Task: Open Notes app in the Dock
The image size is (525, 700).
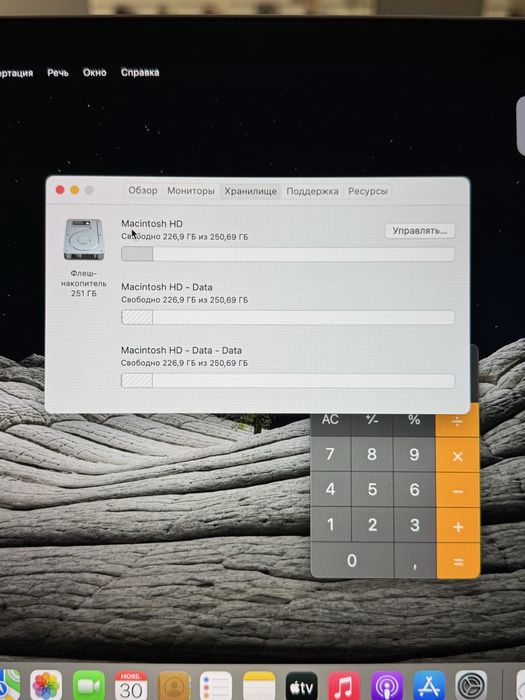Action: coord(259,685)
